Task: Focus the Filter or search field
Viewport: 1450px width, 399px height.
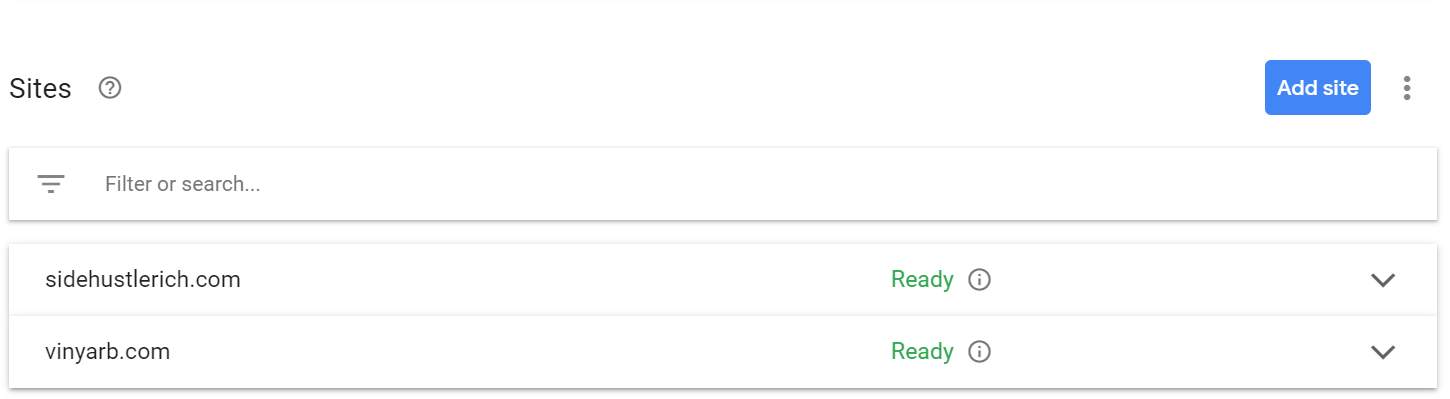Action: click(723, 184)
